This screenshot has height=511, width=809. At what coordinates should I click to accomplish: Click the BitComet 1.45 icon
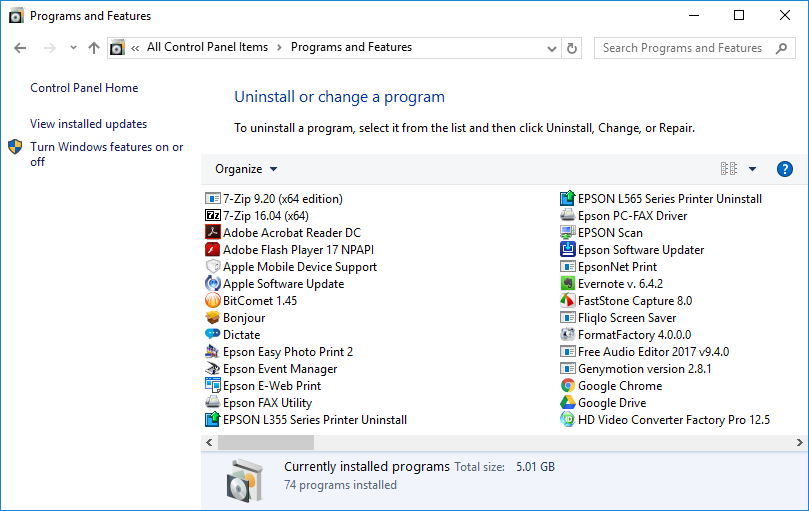[213, 301]
